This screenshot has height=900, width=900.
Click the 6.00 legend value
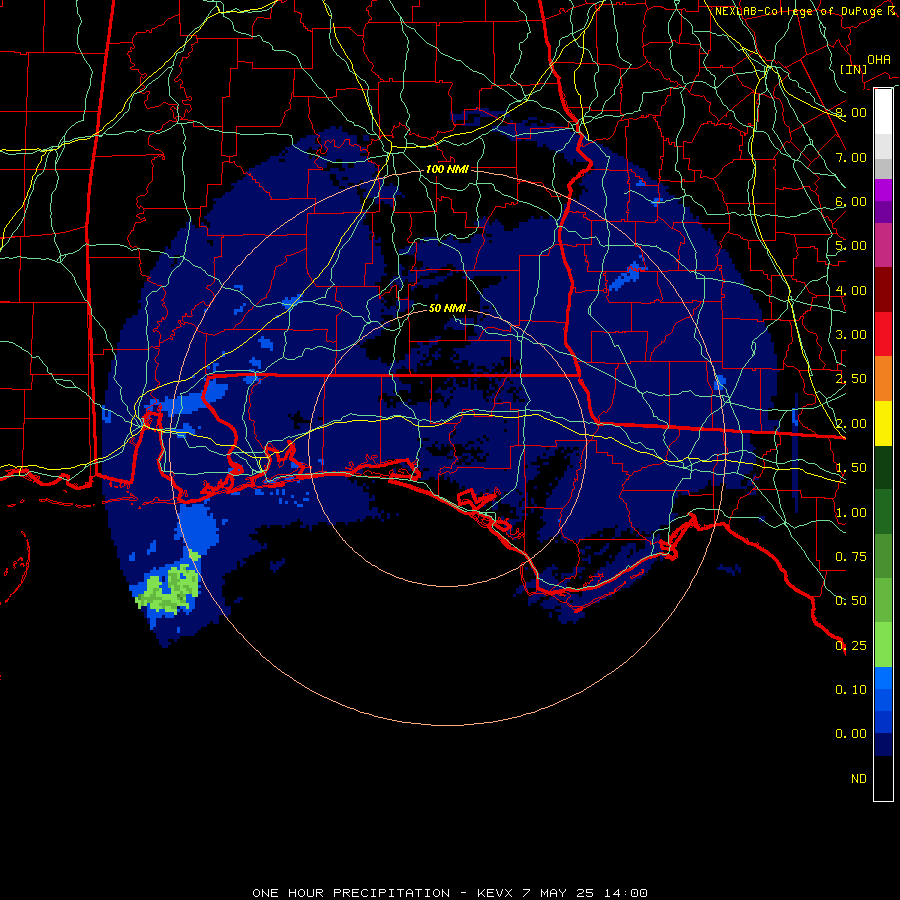point(851,201)
